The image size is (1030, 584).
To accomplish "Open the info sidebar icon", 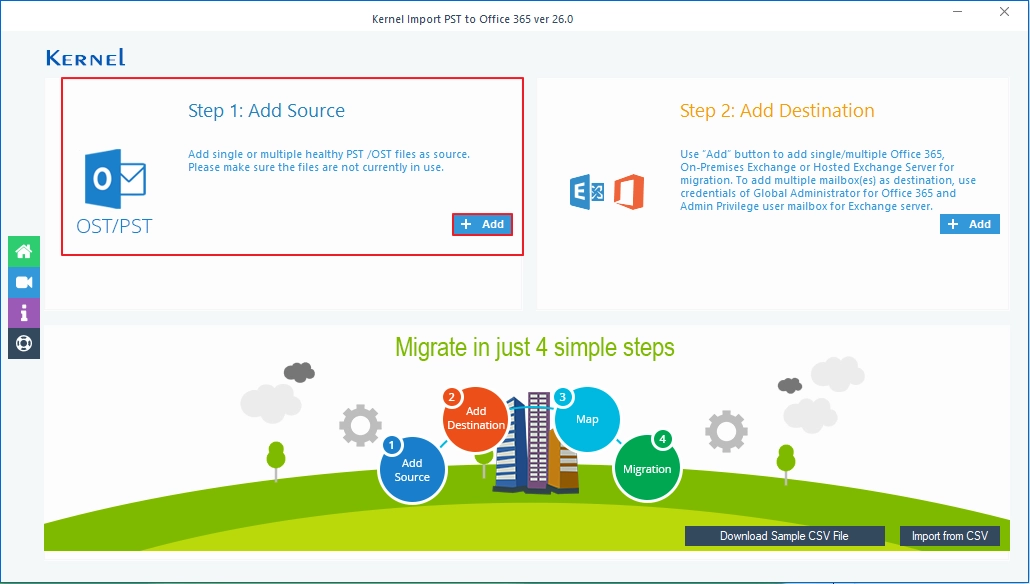I will coord(24,313).
